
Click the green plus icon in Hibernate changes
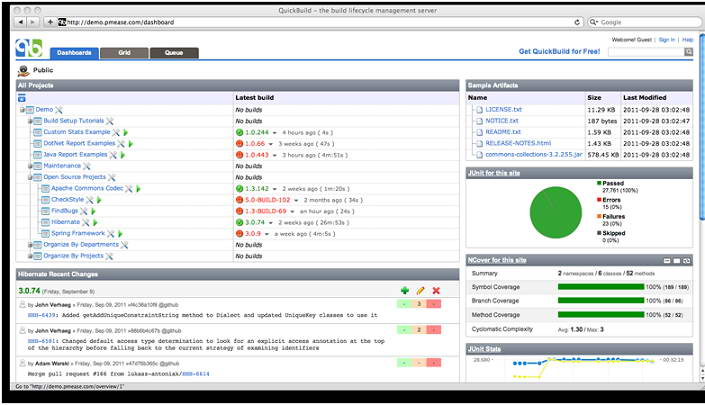405,291
